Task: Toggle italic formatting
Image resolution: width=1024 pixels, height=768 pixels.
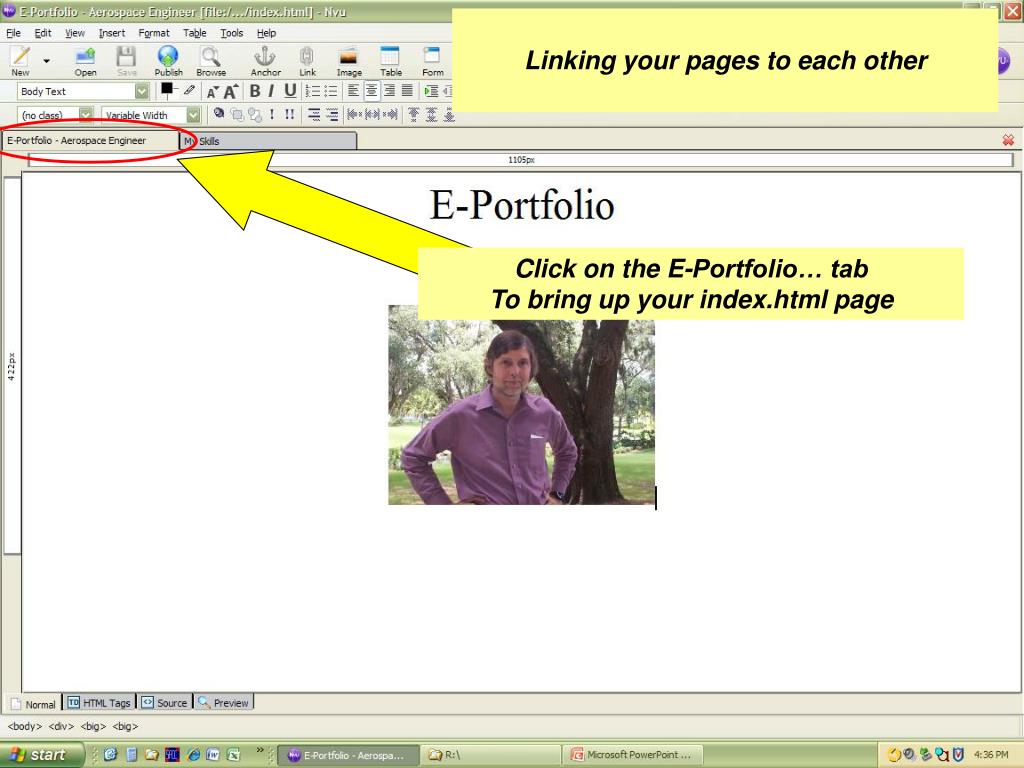Action: (x=271, y=91)
